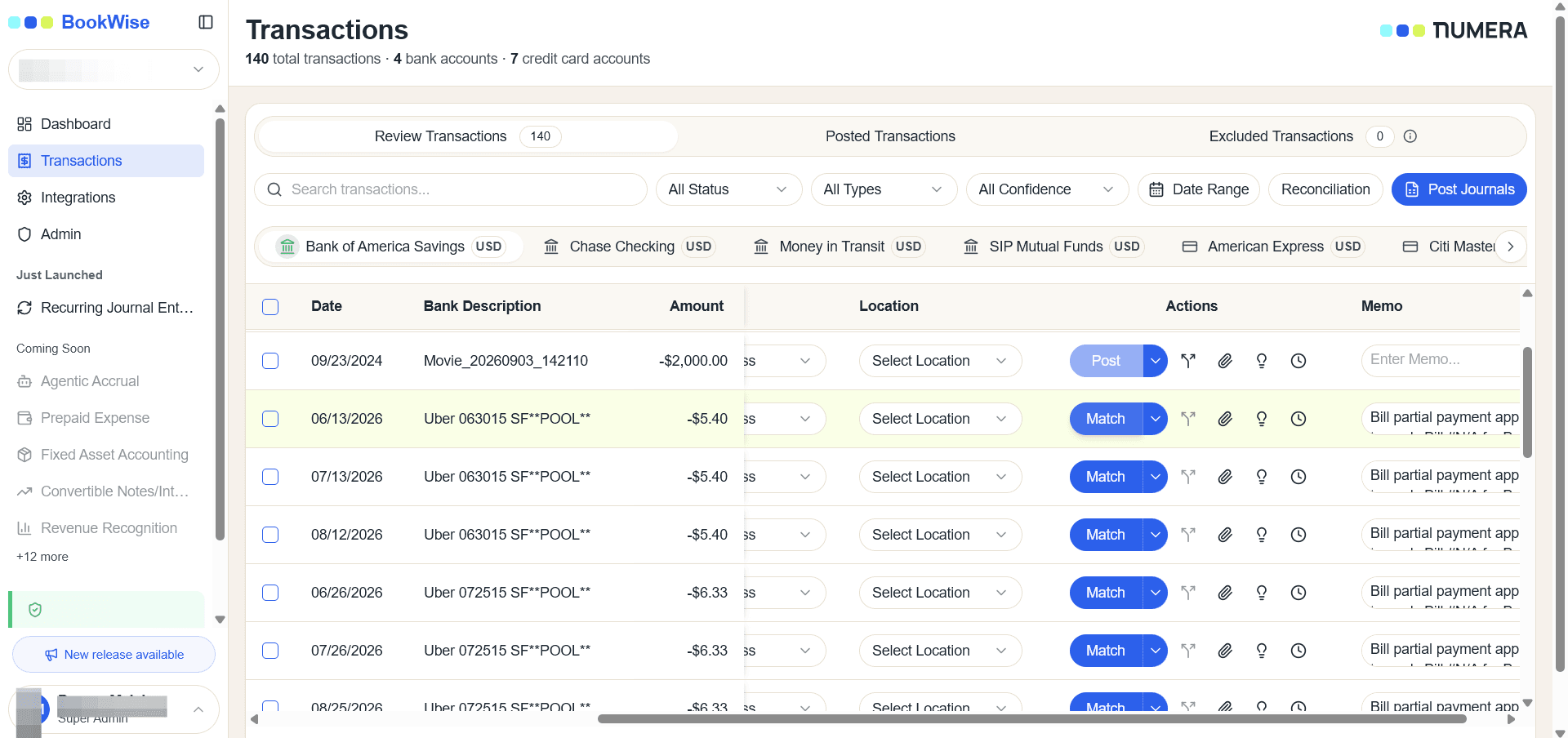Check the 08/12/2026 Uber transaction checkbox
Image resolution: width=1568 pixels, height=738 pixels.
tap(270, 535)
